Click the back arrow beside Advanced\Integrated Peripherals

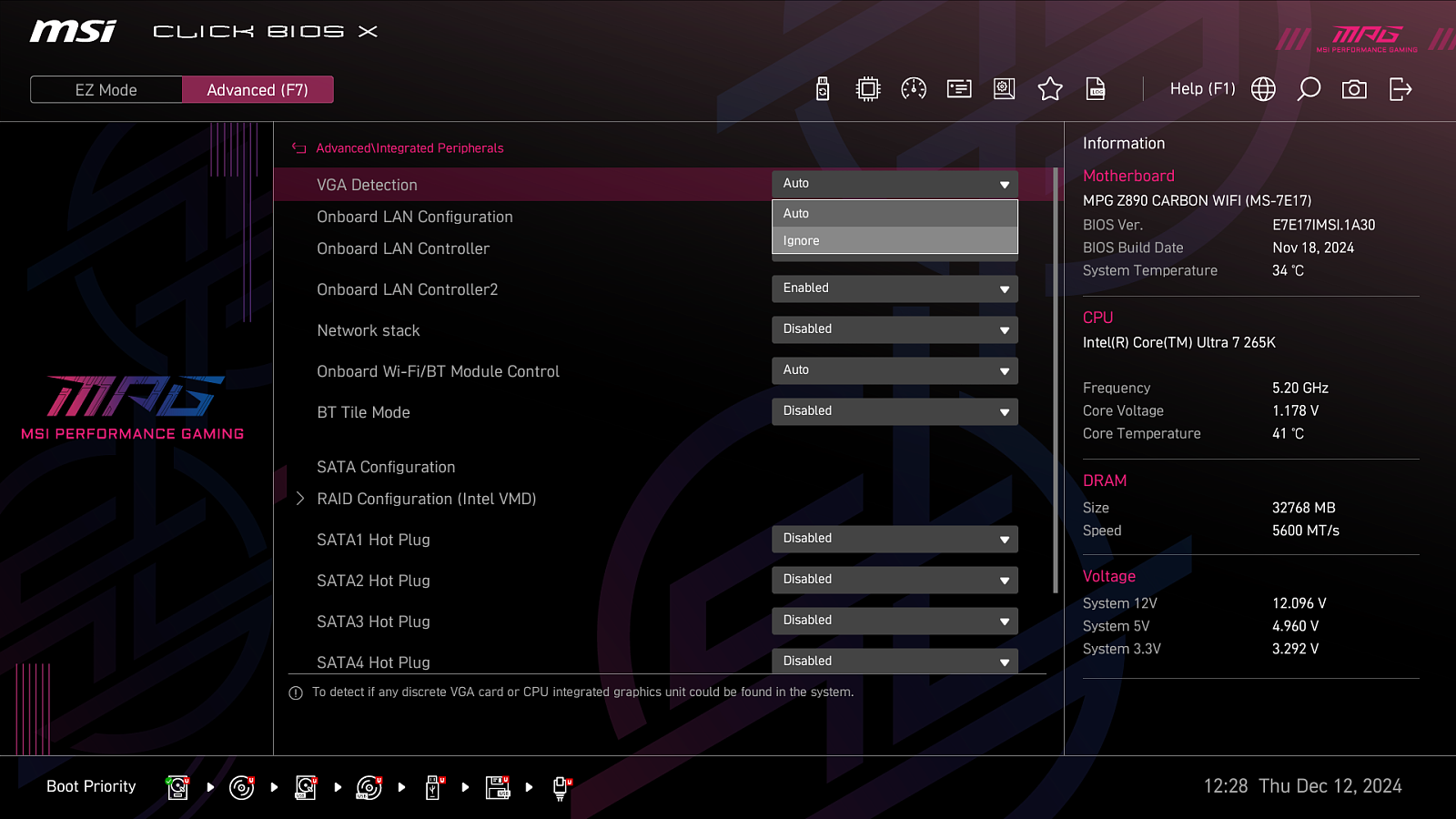[299, 148]
